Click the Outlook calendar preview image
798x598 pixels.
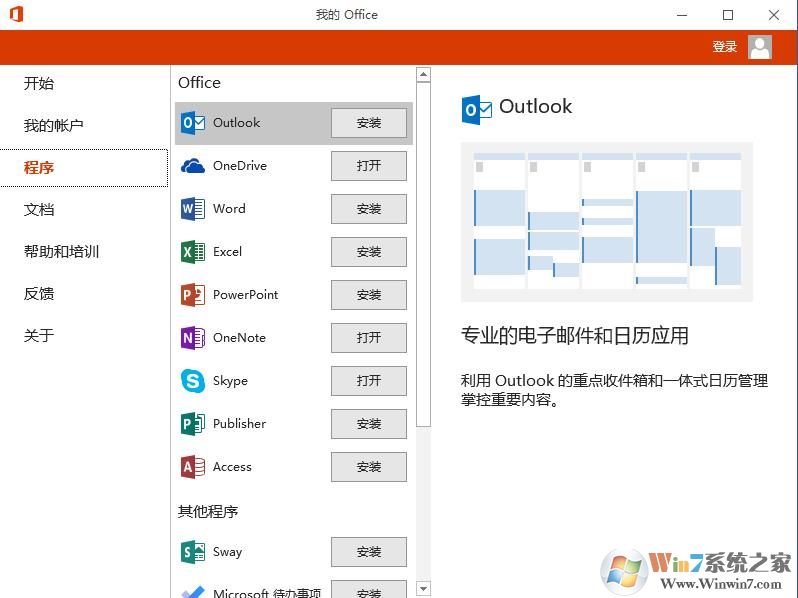[606, 221]
